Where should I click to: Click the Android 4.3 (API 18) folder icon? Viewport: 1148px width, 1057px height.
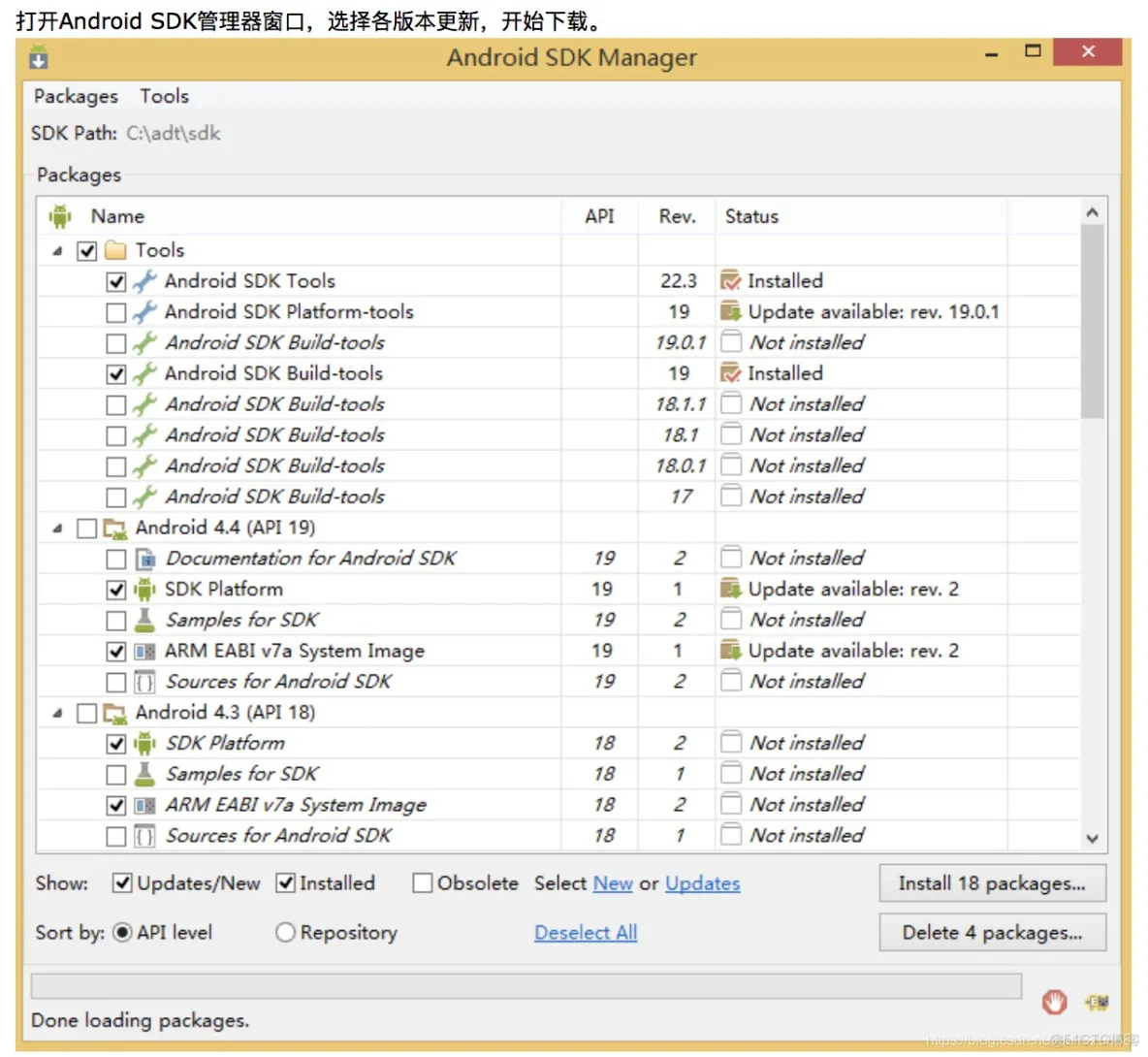(115, 713)
